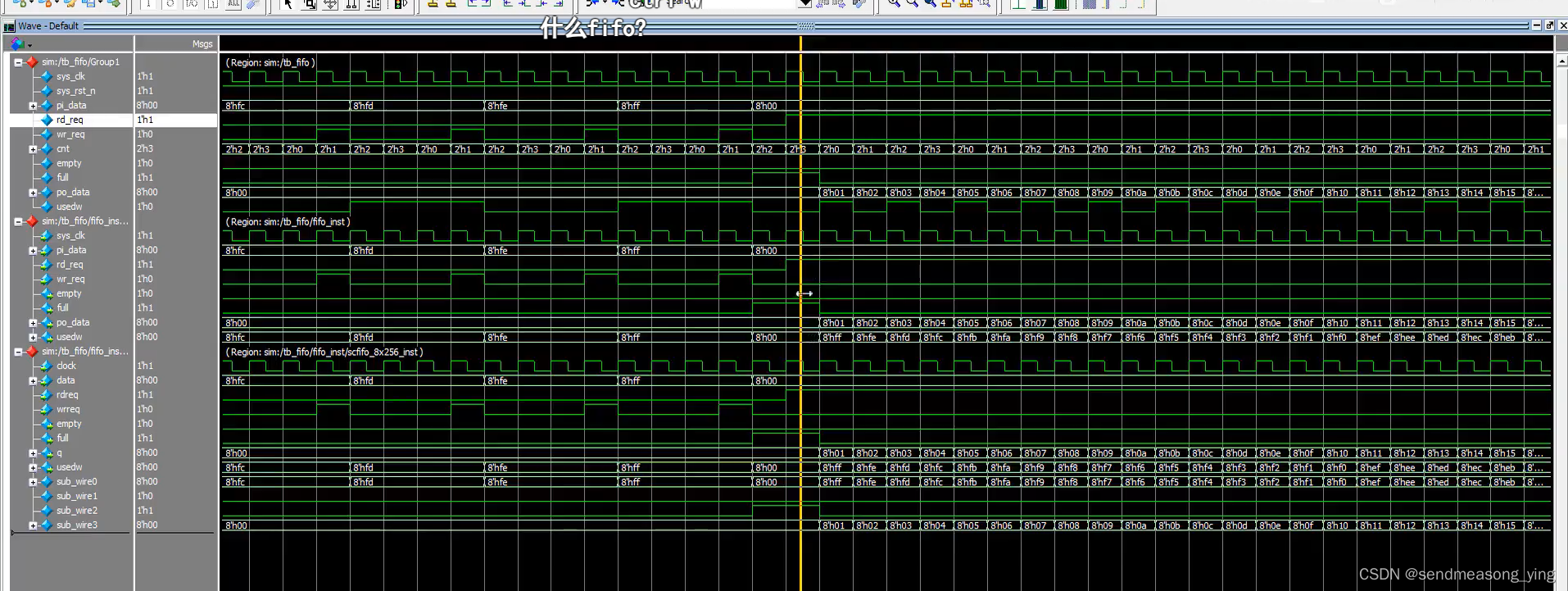Click the (Region: sim:/tb_fifo ) label in waveform
Image resolution: width=1568 pixels, height=591 pixels.
pyautogui.click(x=270, y=62)
